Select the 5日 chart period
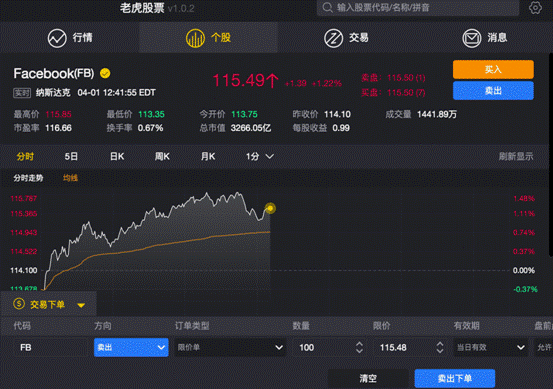Image resolution: width=553 pixels, height=389 pixels. (x=71, y=157)
